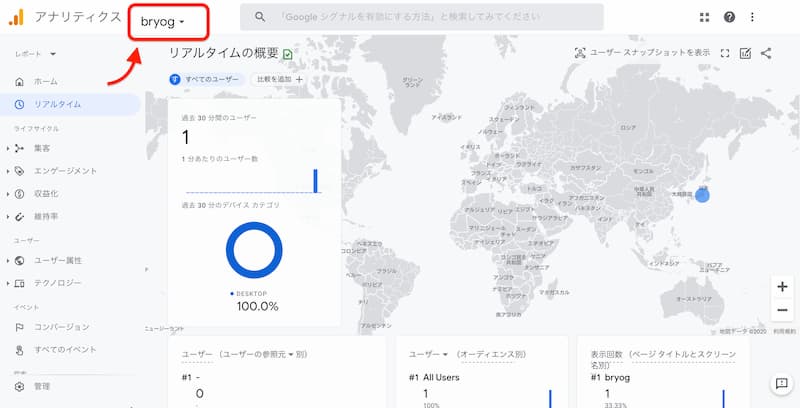Image resolution: width=800 pixels, height=408 pixels.
Task: Click the clock realtime icon
Action: pos(19,105)
